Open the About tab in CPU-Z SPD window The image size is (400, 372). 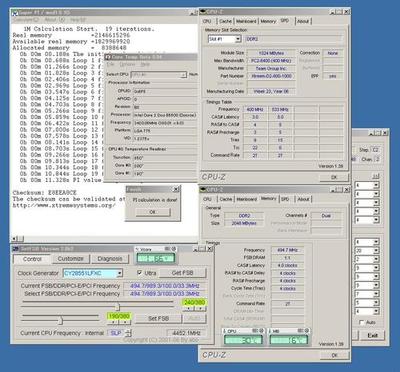pos(303,21)
